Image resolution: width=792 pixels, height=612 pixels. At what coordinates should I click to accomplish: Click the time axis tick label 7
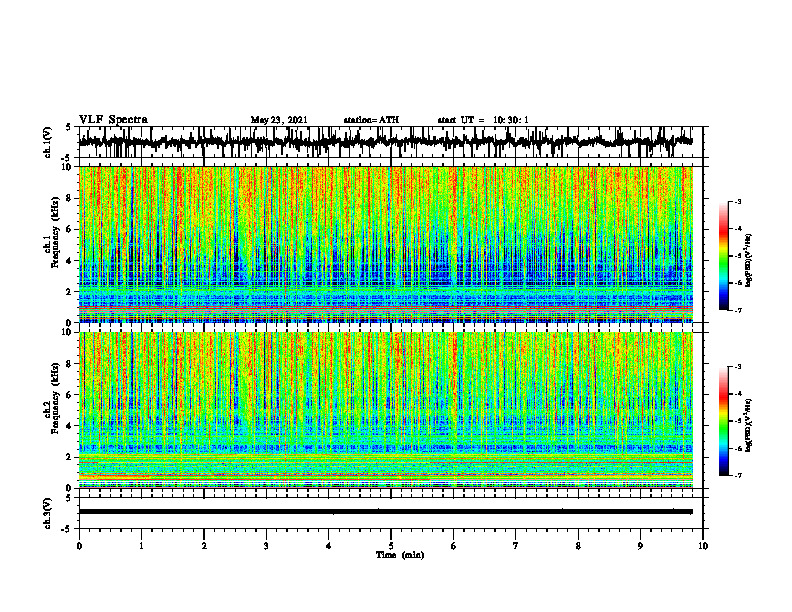516,546
